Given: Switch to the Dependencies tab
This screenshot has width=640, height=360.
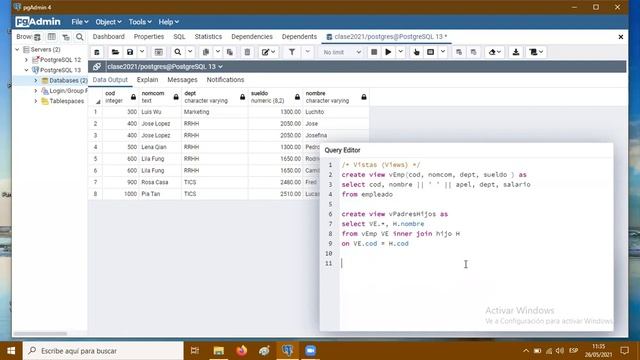Looking at the screenshot, I should point(252,37).
